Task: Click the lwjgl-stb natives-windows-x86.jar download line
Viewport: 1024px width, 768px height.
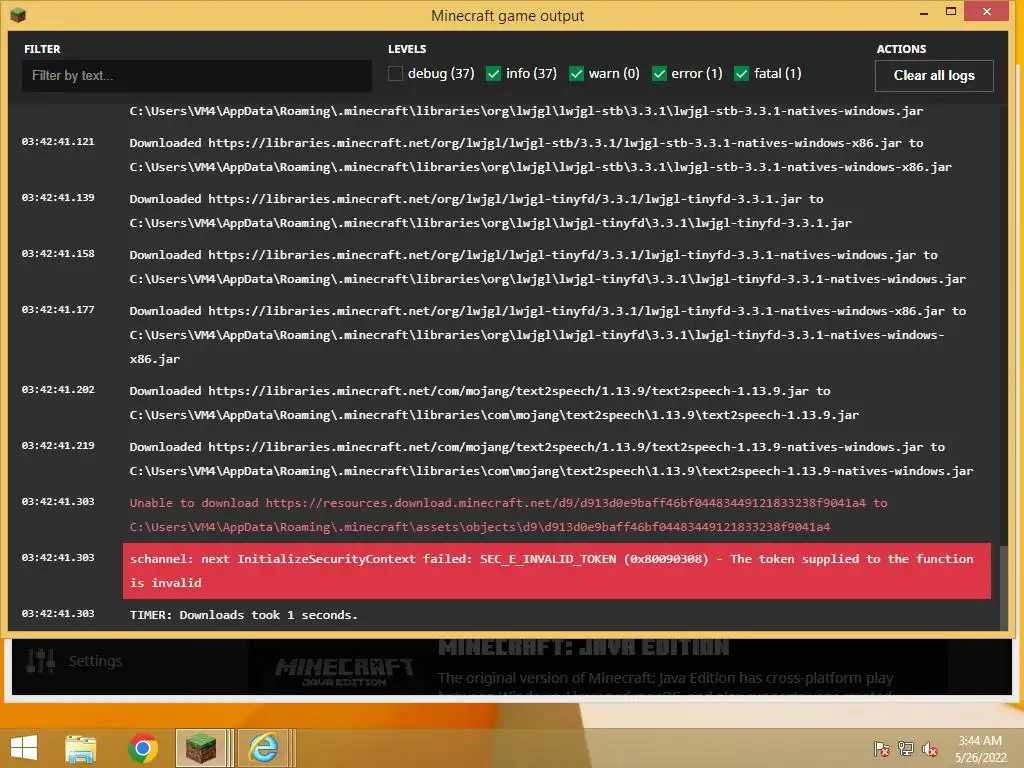Action: coord(541,155)
